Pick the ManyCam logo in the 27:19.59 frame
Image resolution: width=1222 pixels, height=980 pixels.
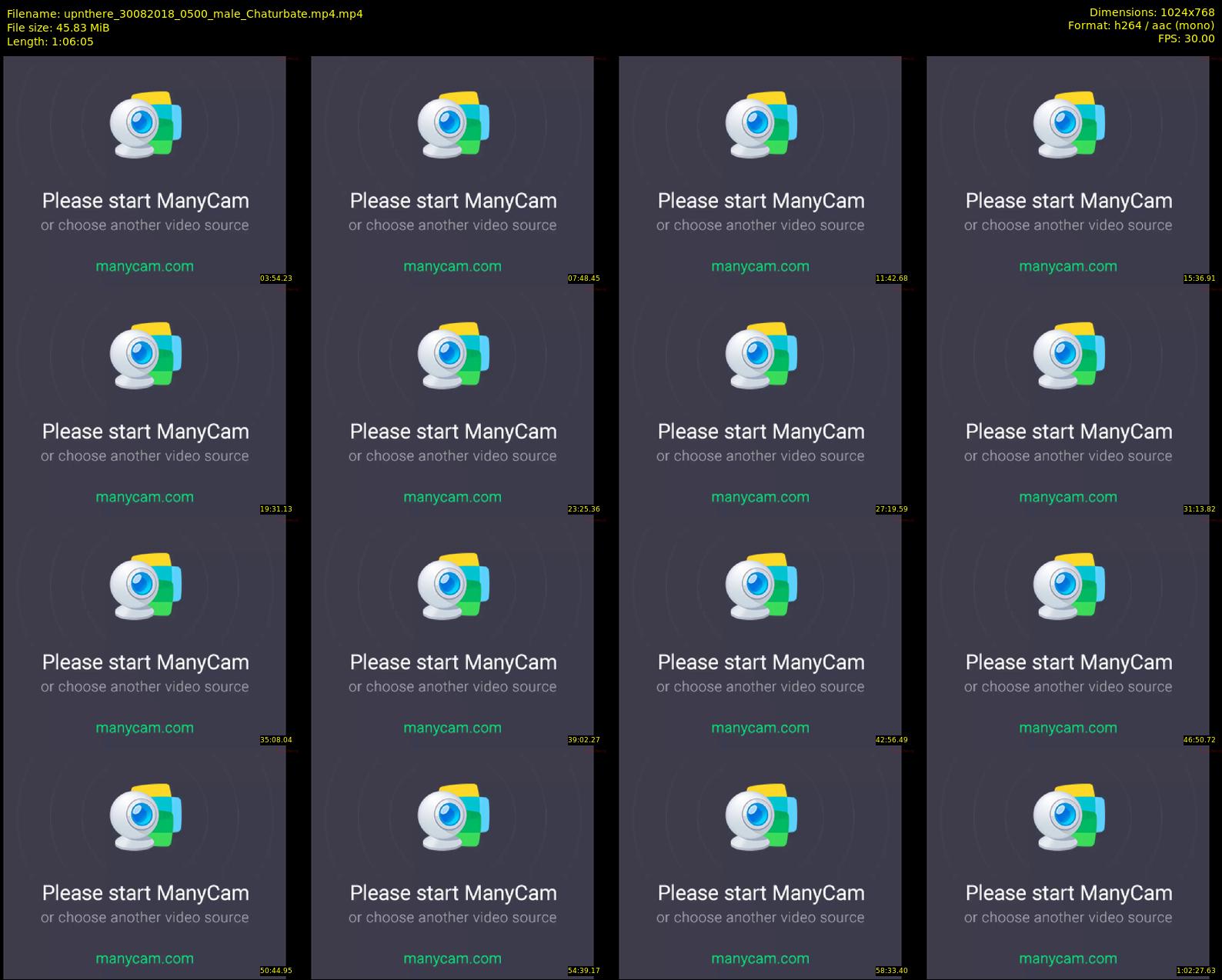coord(761,355)
